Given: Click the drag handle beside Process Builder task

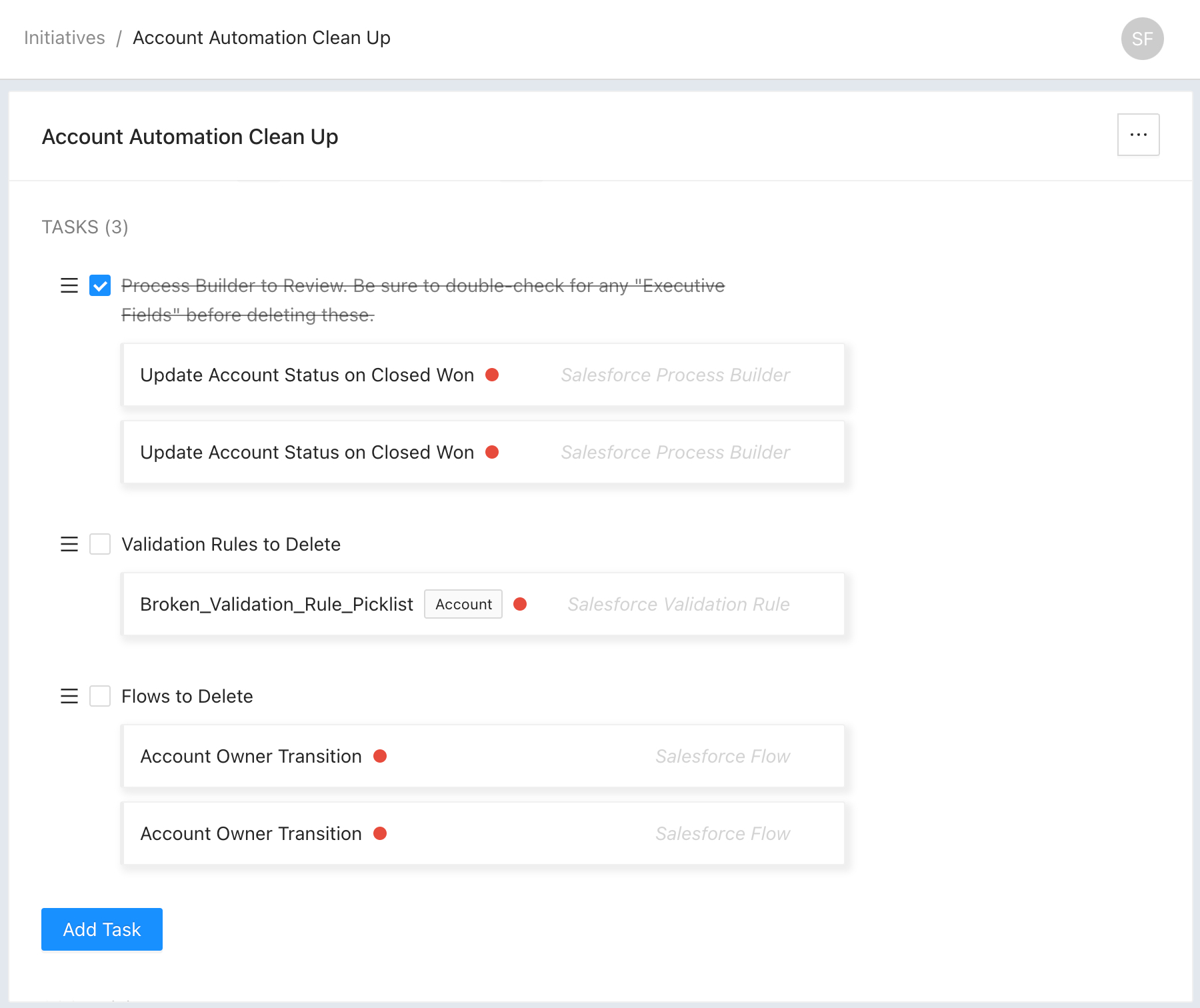Looking at the screenshot, I should (x=69, y=286).
